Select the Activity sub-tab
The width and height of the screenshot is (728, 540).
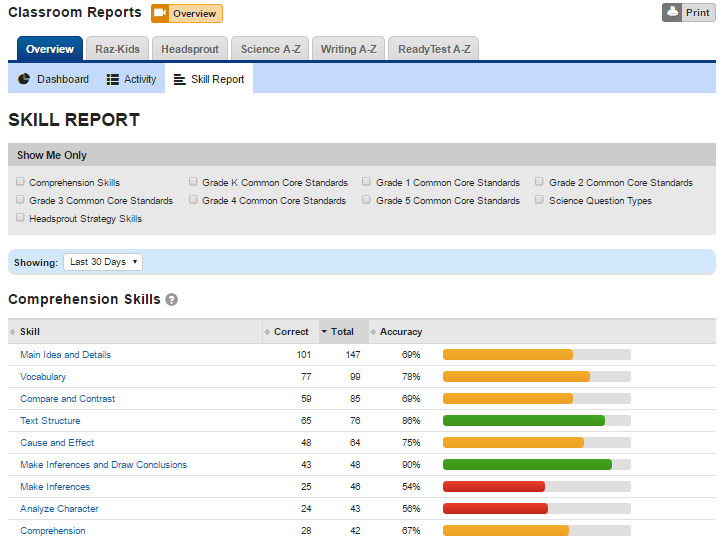(131, 79)
